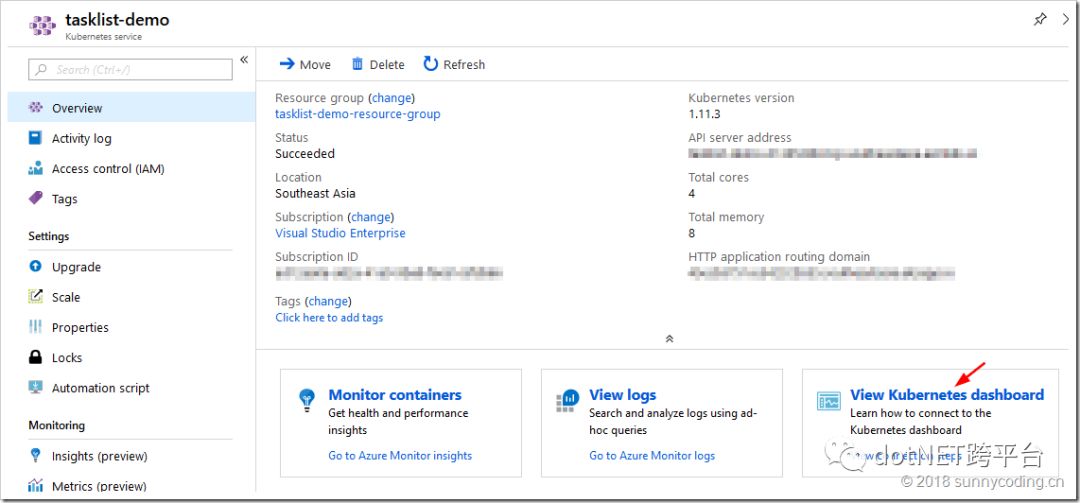The width and height of the screenshot is (1080, 503).
Task: Click the Activity log icon in sidebar
Action: tap(36, 139)
